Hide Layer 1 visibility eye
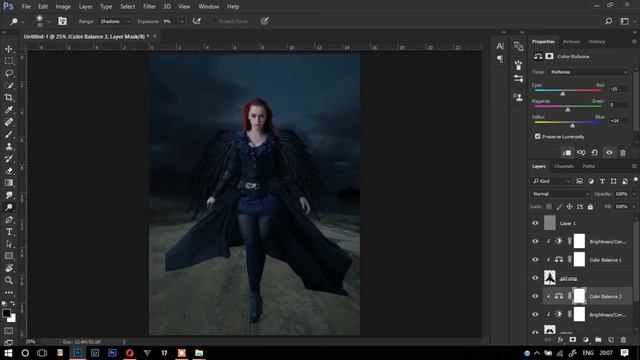The height and width of the screenshot is (360, 640). tap(535, 223)
